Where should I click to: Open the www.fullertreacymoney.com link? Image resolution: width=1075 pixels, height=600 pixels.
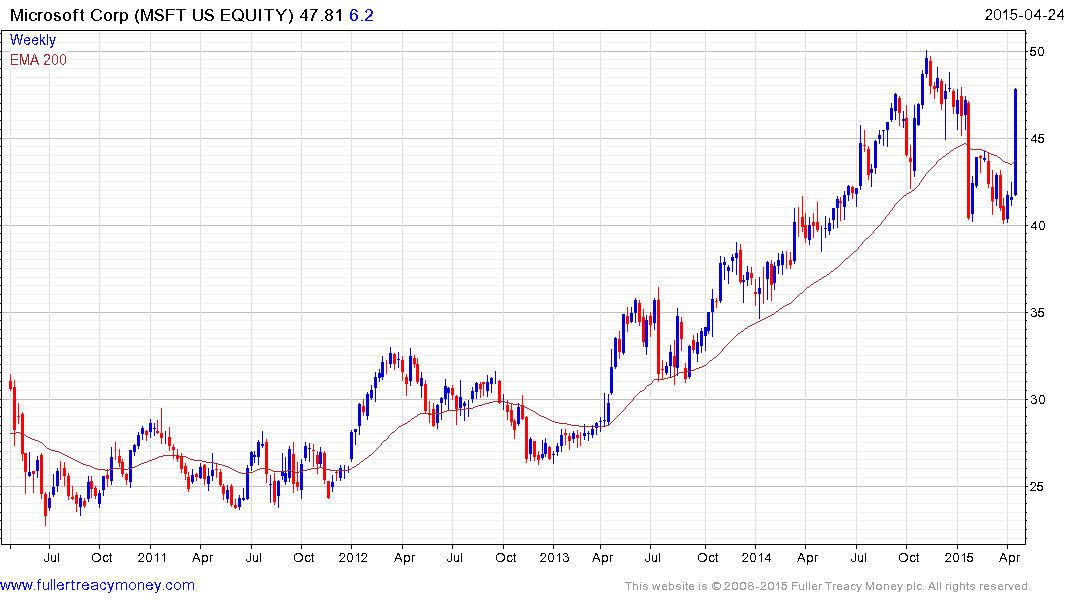(x=97, y=585)
